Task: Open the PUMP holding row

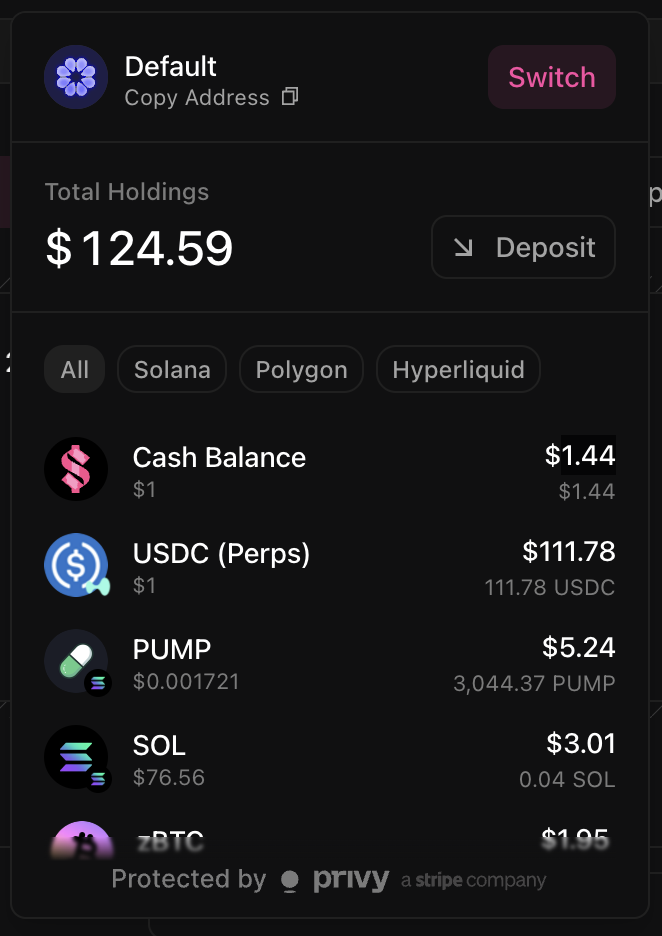Action: [330, 663]
